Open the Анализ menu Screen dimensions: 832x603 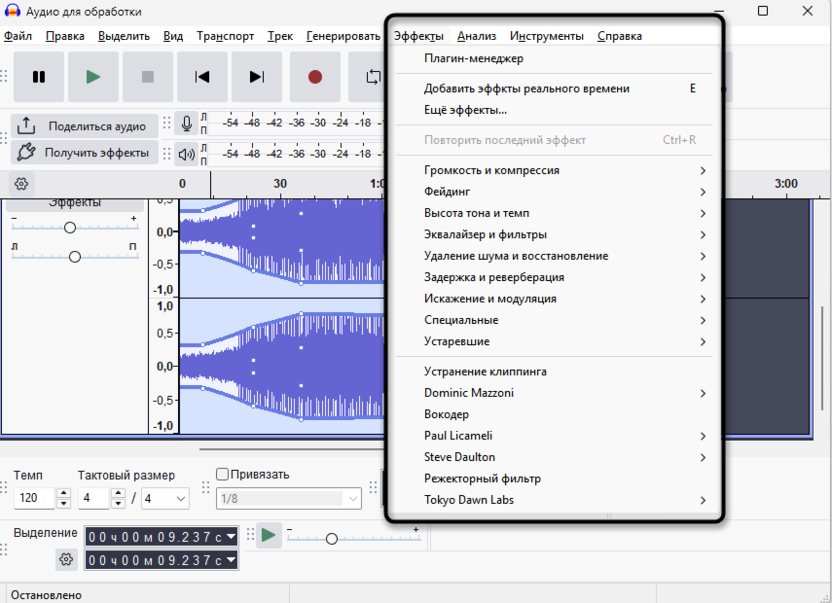pos(476,35)
